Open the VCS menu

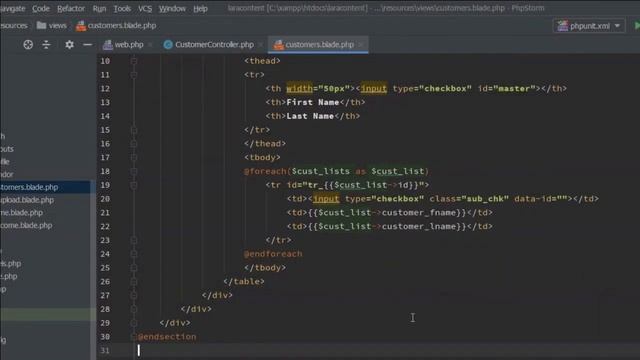click(x=144, y=8)
